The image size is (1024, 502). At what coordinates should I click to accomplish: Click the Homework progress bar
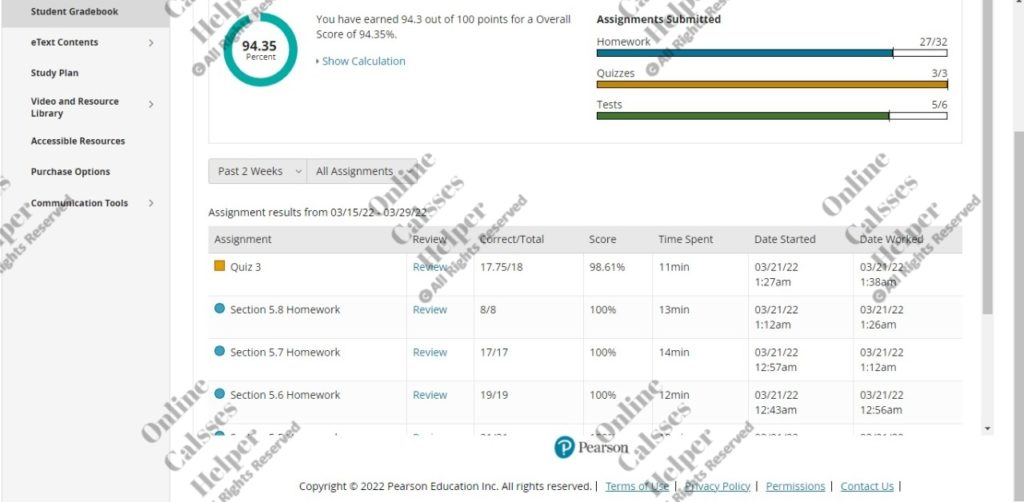coord(770,53)
